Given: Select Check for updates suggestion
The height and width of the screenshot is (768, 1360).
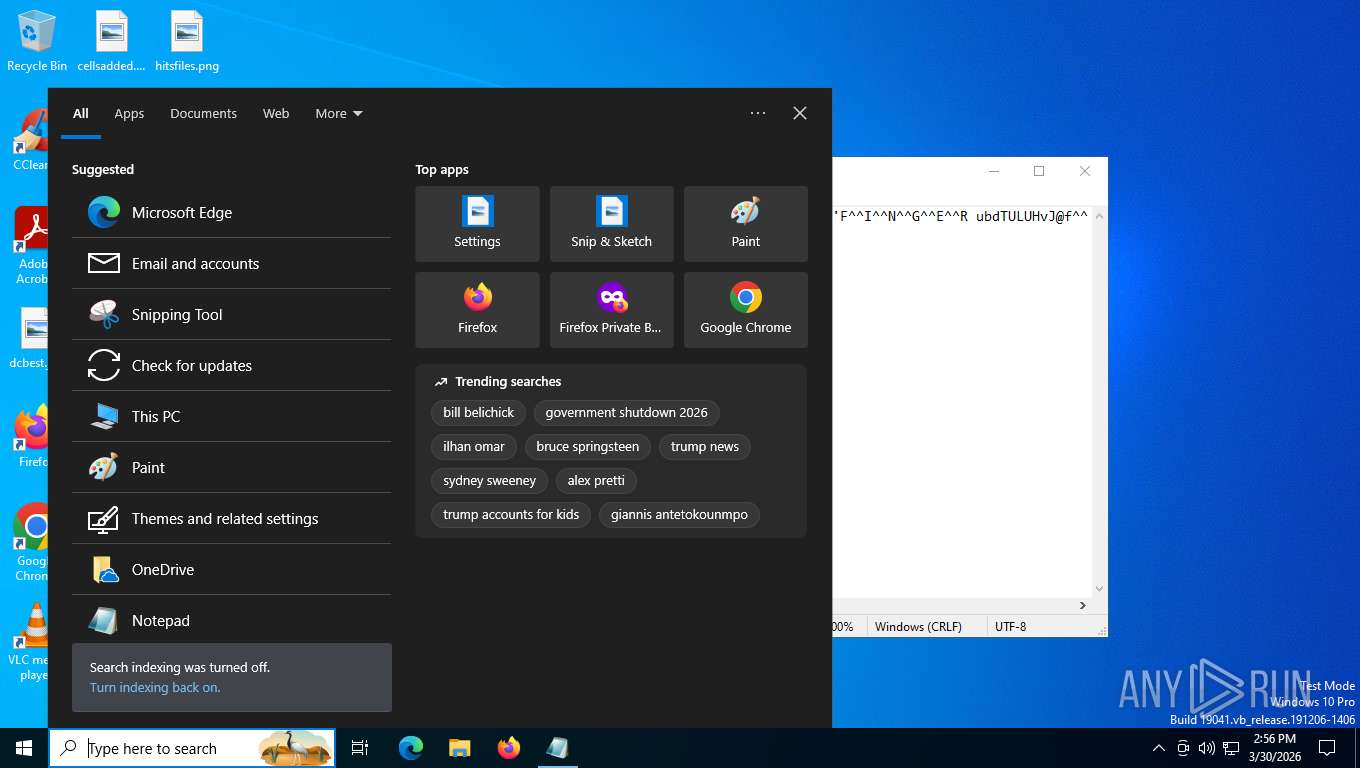Looking at the screenshot, I should point(231,365).
